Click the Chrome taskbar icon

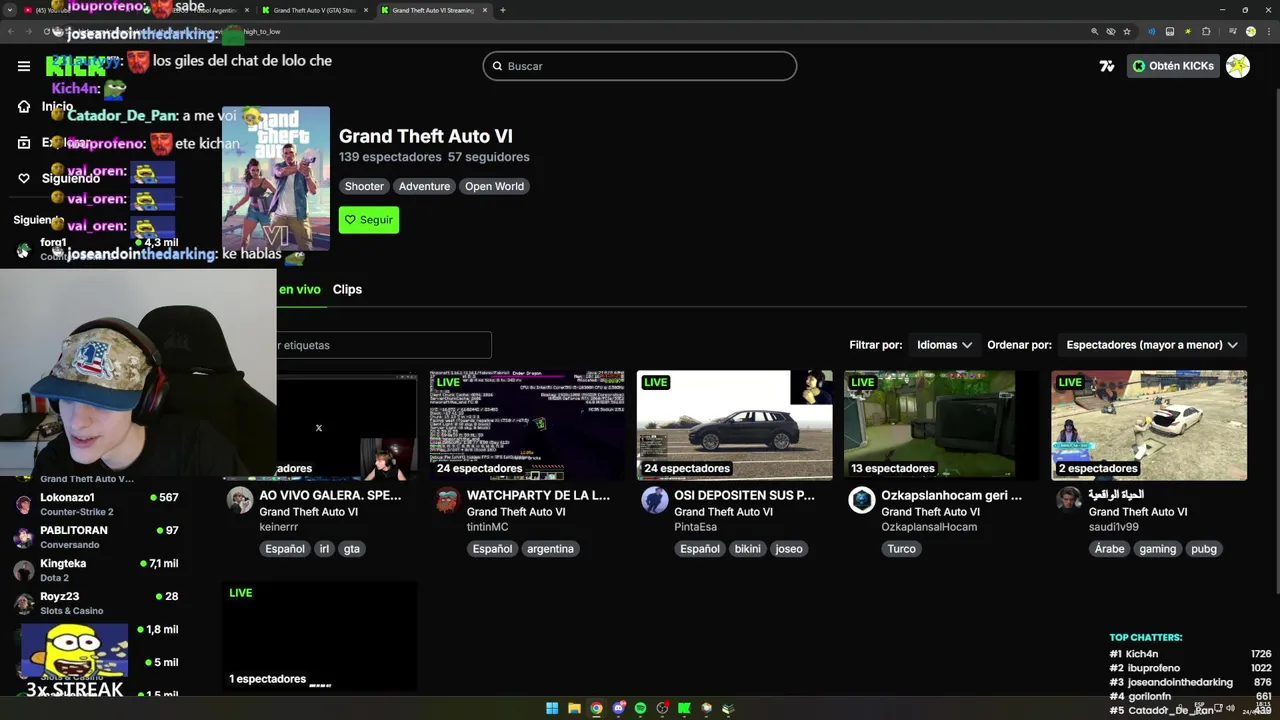click(x=596, y=708)
